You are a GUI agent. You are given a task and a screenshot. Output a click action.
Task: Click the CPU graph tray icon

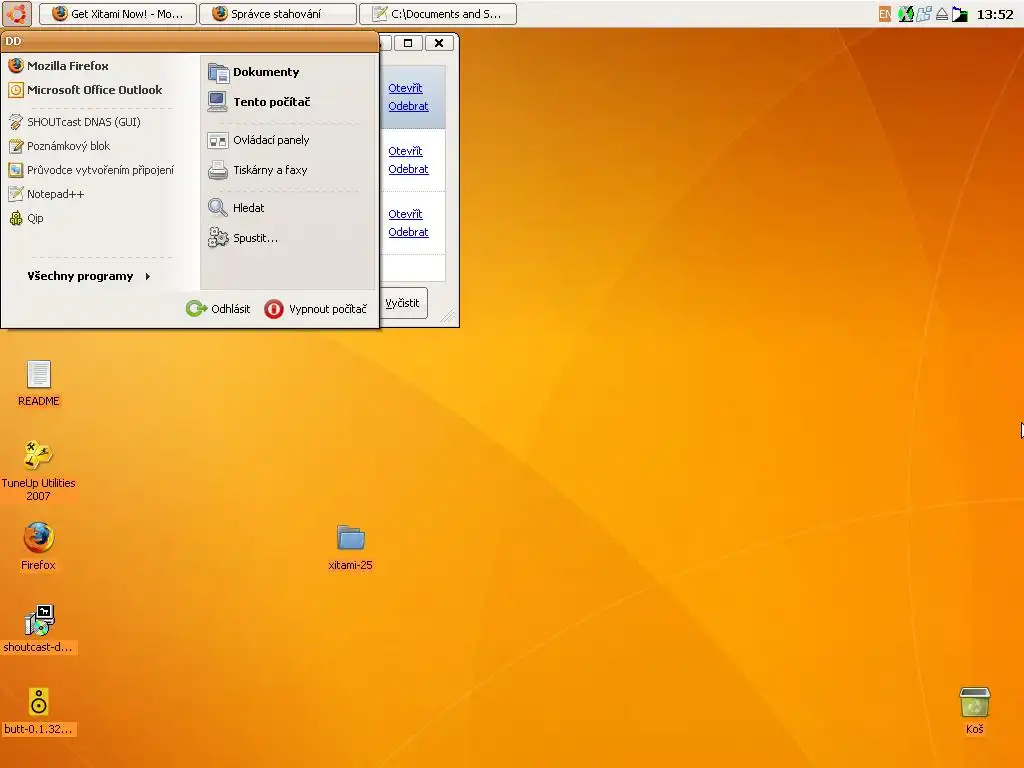tap(960, 14)
